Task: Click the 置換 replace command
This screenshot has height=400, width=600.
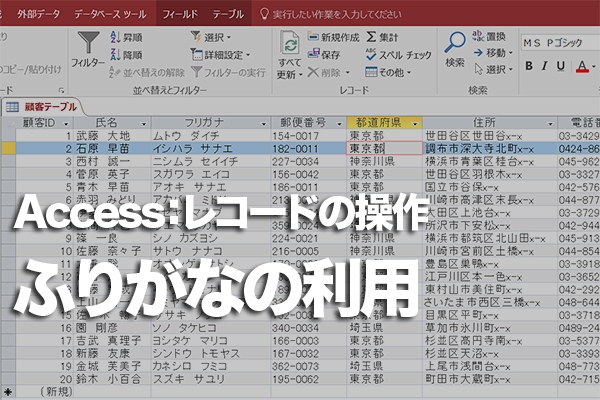Action: 489,36
